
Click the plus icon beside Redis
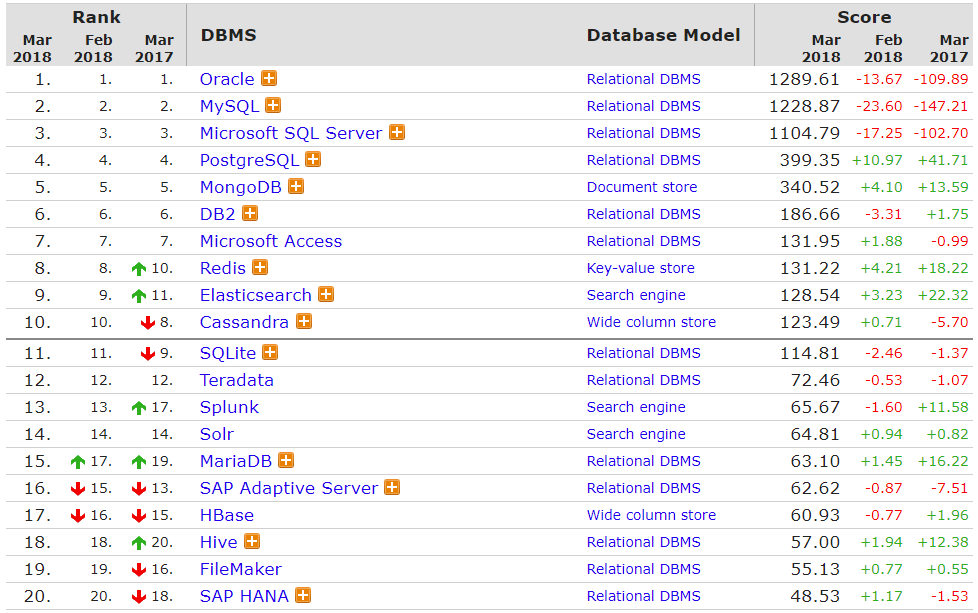pyautogui.click(x=260, y=268)
